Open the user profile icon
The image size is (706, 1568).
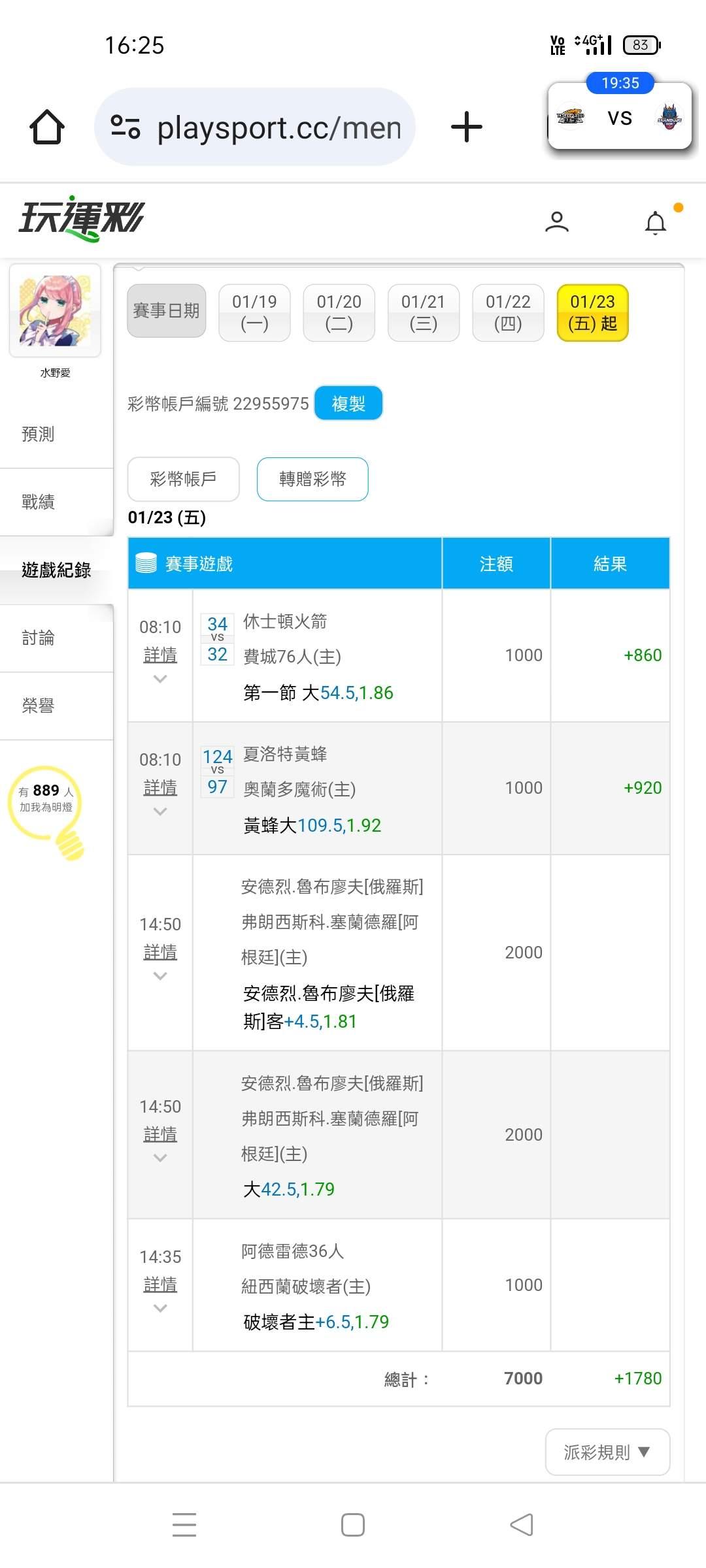(557, 222)
